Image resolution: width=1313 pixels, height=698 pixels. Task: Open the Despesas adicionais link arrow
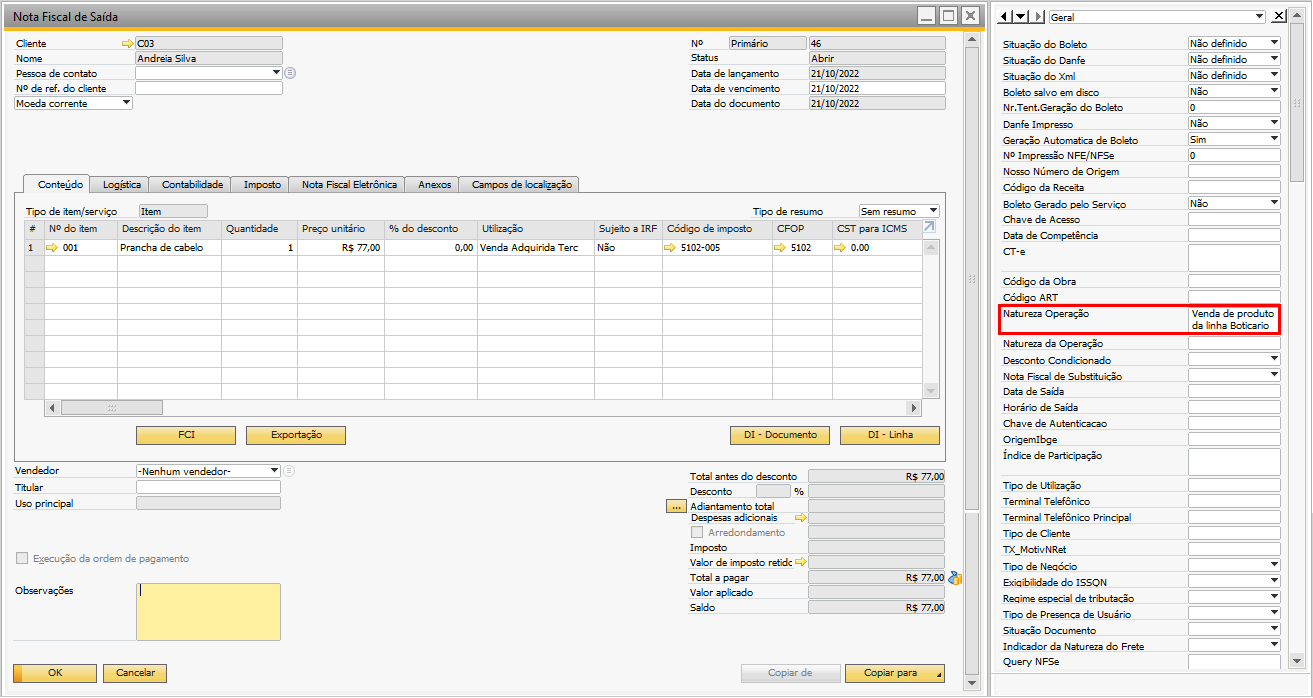tap(800, 518)
